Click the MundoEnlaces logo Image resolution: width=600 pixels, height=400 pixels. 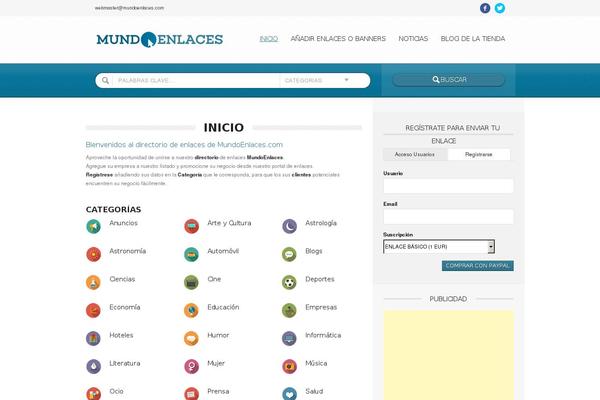click(x=160, y=39)
